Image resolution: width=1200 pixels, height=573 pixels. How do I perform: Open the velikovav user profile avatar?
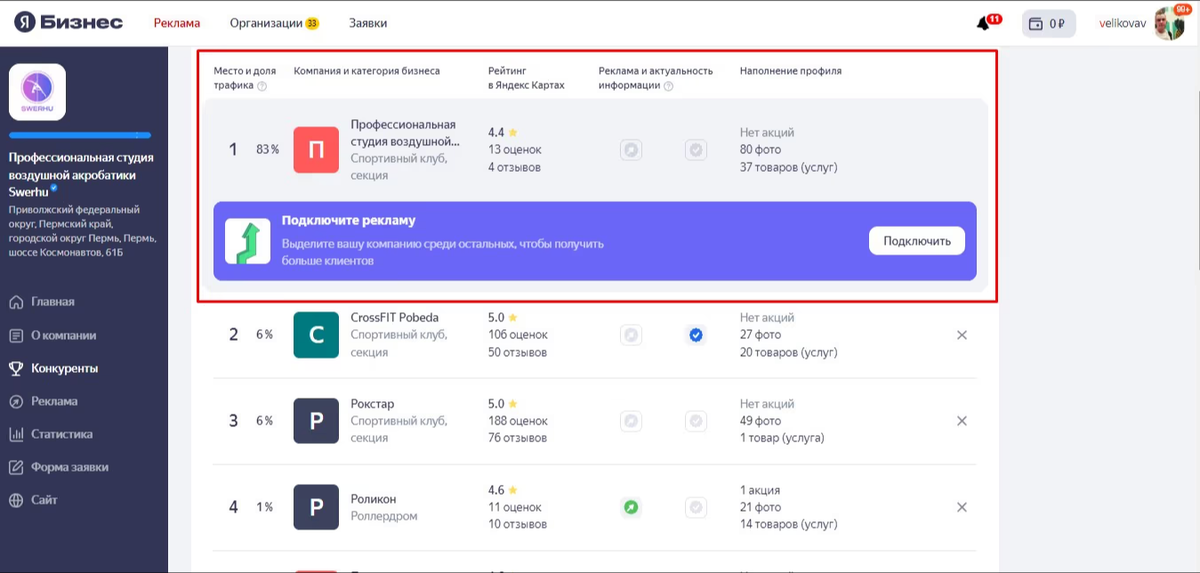point(1168,23)
